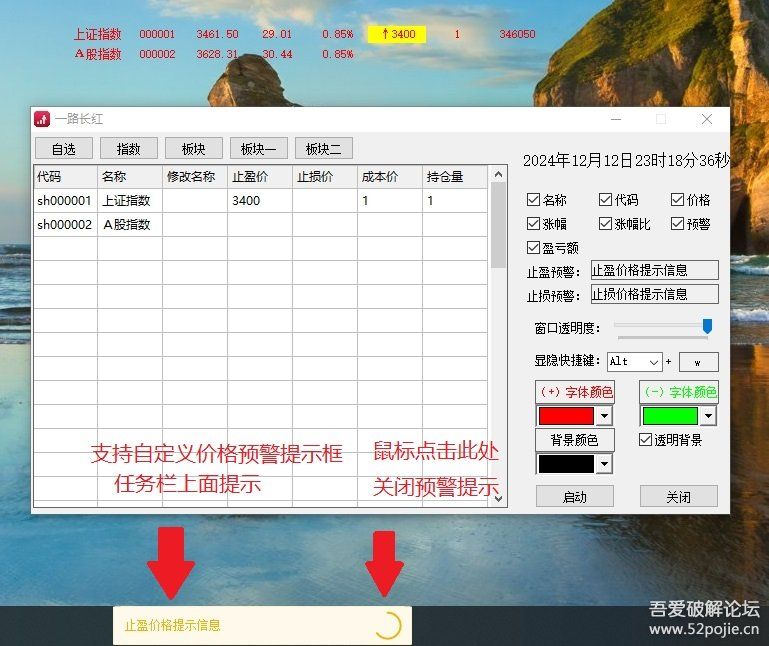This screenshot has height=646, width=769.
Task: Click the table scrollbar up arrow
Action: [x=498, y=174]
